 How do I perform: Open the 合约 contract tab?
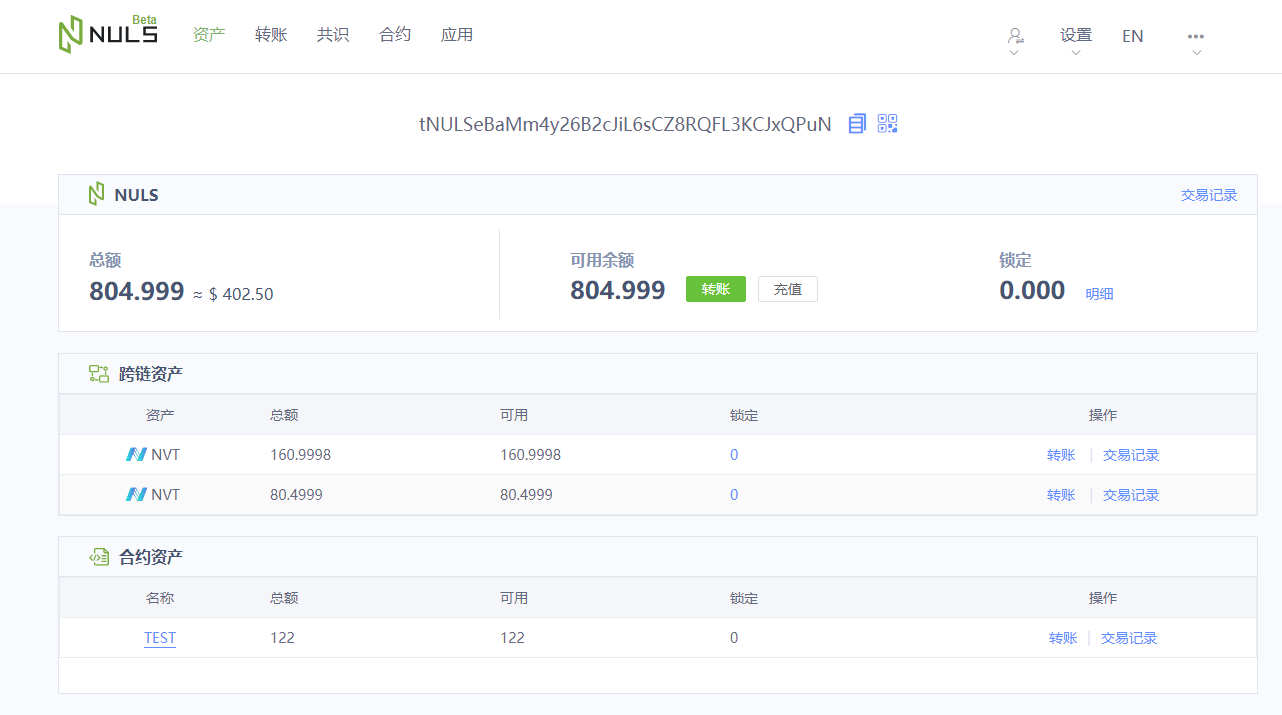395,35
